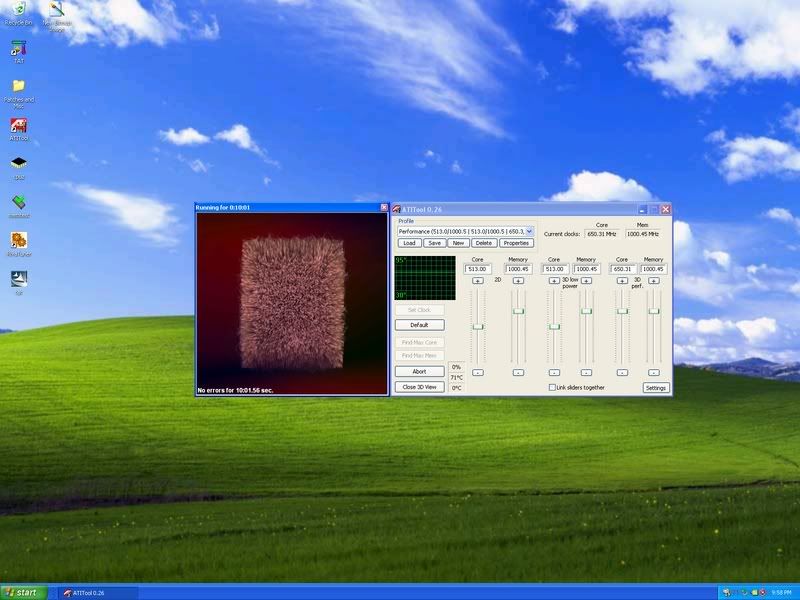Viewport: 800px width, 600px height.
Task: Click the 2D Memory slider handle
Action: click(518, 311)
